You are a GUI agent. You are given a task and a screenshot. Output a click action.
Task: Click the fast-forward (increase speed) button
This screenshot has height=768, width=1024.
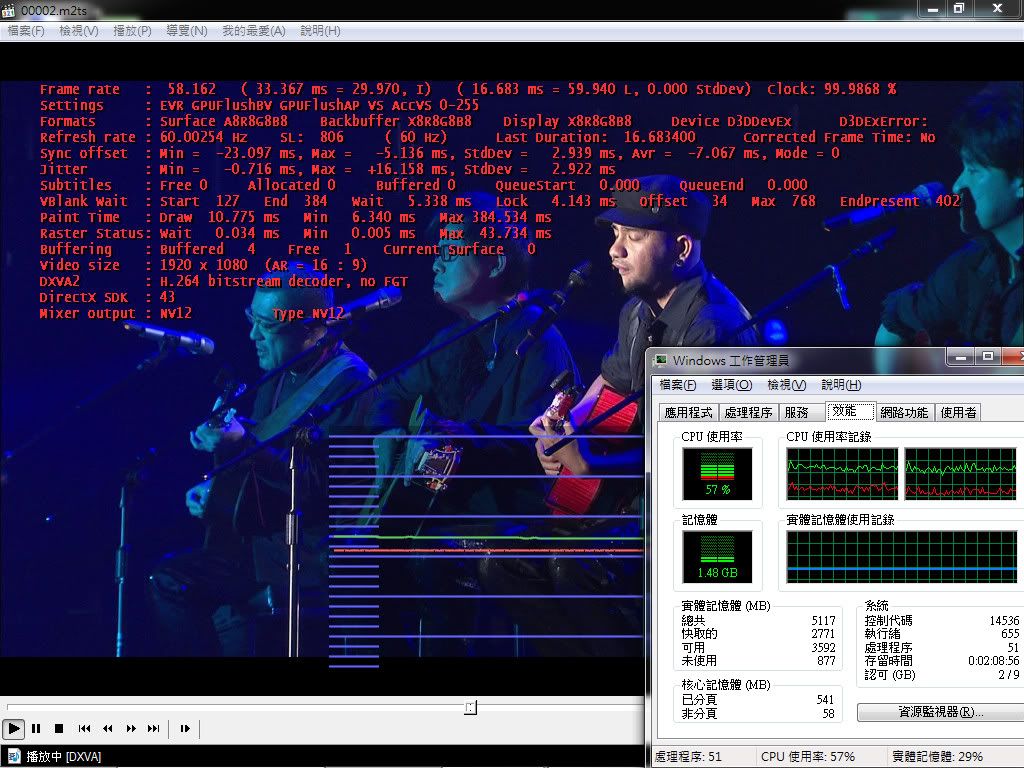(x=131, y=729)
